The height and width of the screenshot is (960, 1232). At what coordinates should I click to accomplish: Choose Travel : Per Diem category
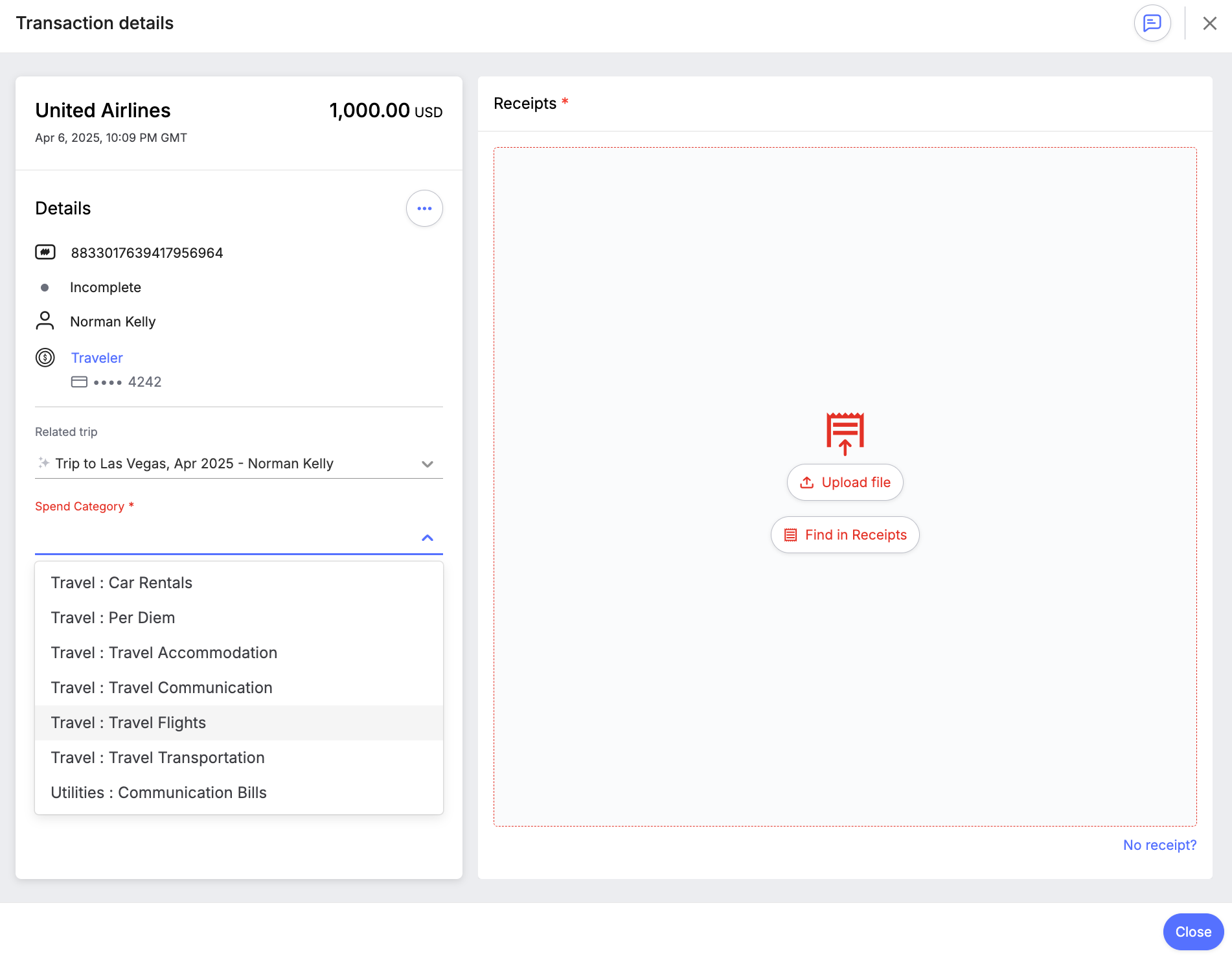(239, 618)
